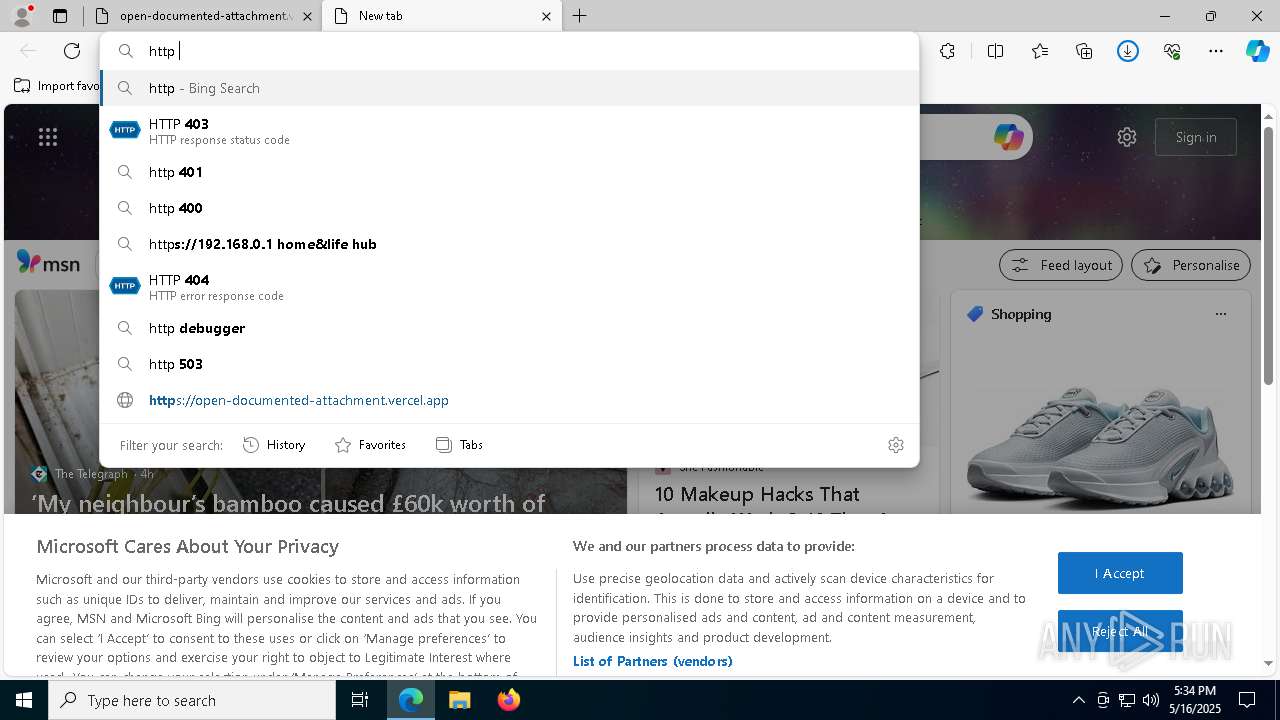Open the Browser essentials heart icon
The height and width of the screenshot is (720, 1280).
pyautogui.click(x=1172, y=51)
